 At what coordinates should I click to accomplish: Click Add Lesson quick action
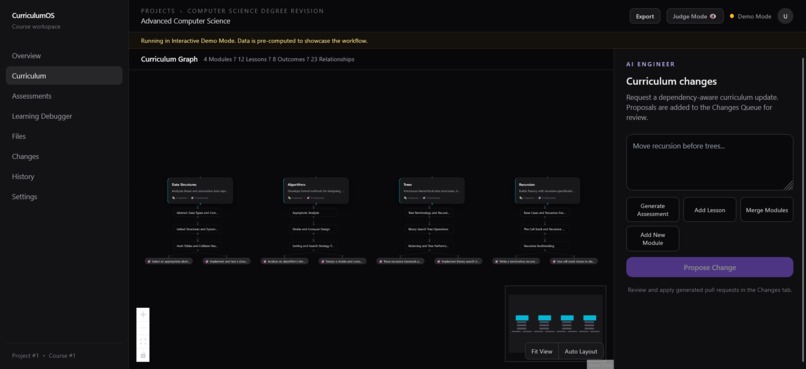[x=709, y=210]
